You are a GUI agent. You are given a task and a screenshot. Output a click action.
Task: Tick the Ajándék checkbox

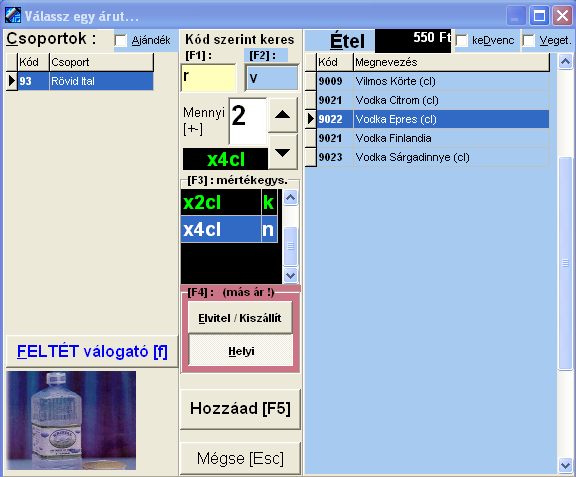point(120,40)
